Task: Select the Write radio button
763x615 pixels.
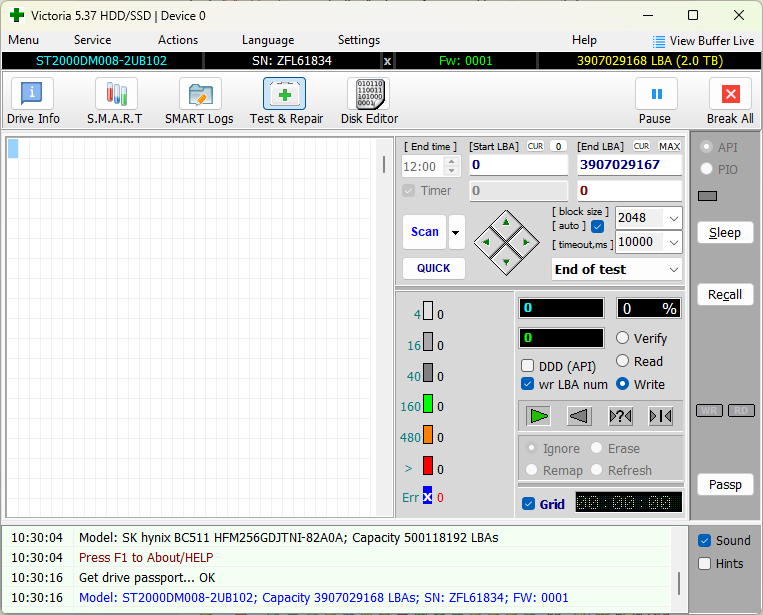Action: 622,384
